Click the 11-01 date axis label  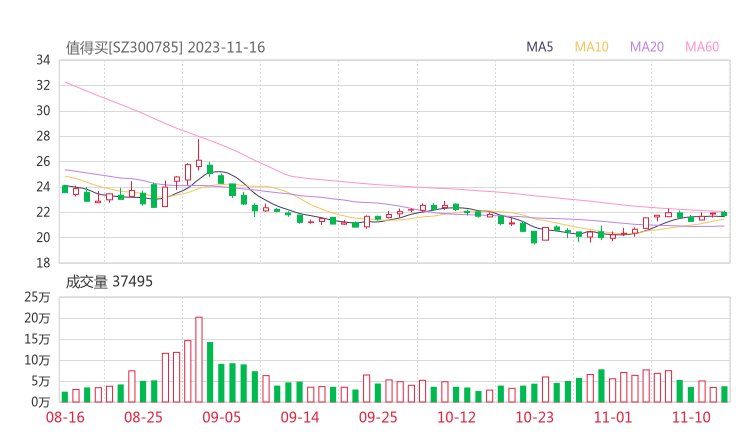pos(613,417)
